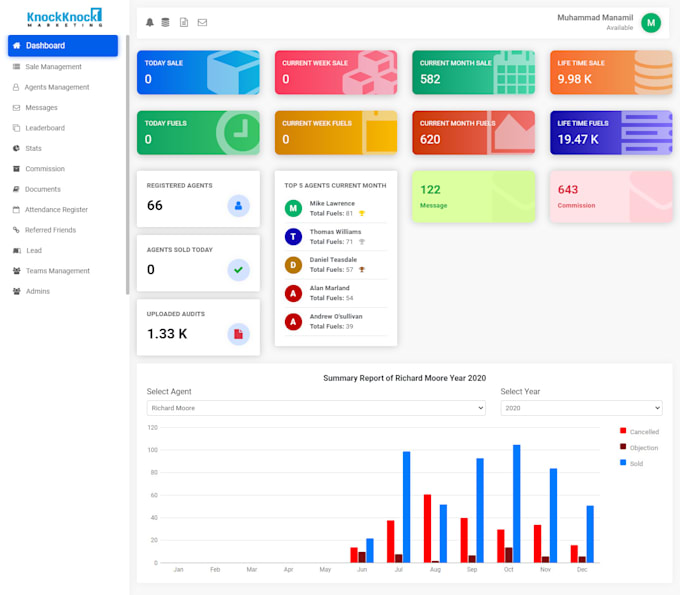Click the Dashboard home icon

(x=16, y=46)
